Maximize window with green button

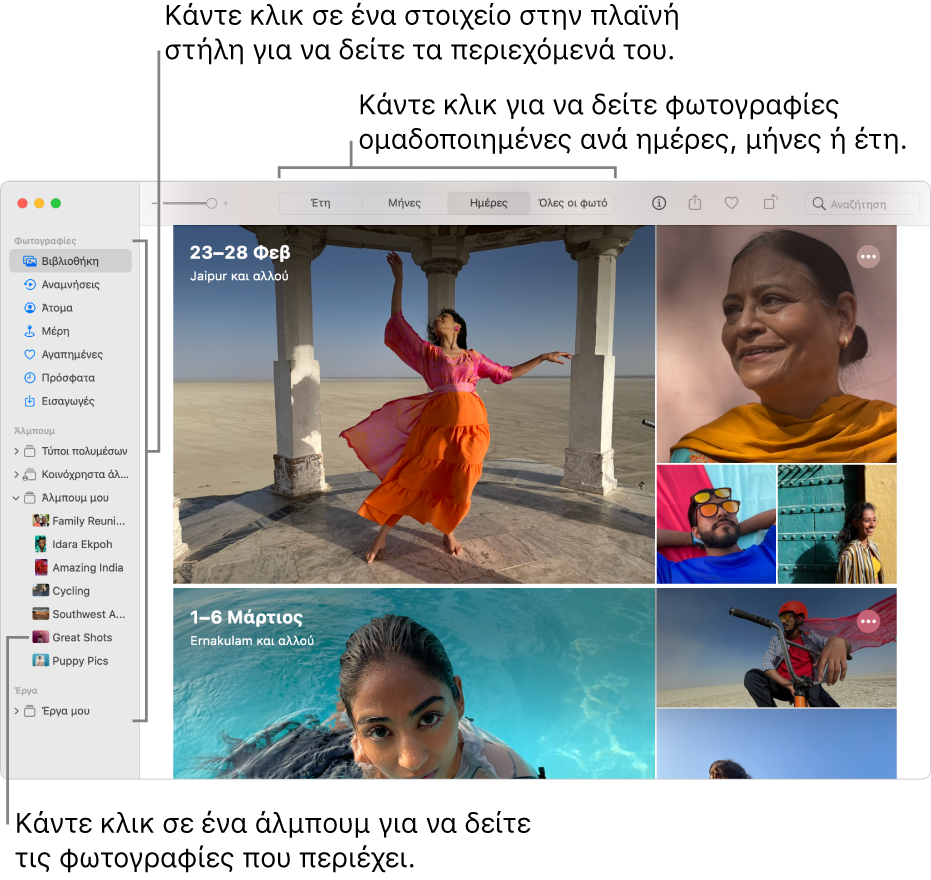click(x=56, y=203)
